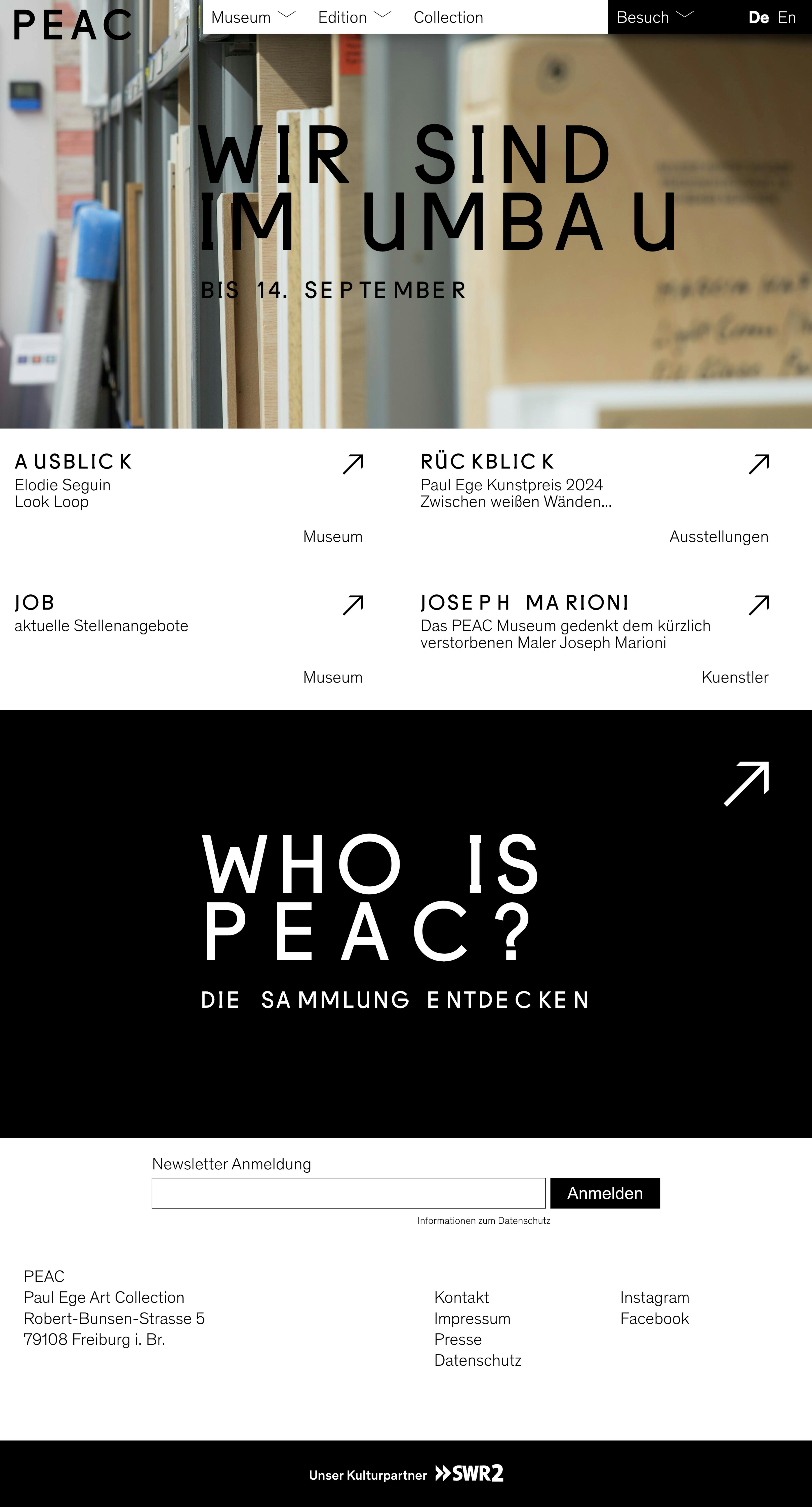Click large white arrow in Who is PEAC
Screen dimensions: 812x1507
746,784
